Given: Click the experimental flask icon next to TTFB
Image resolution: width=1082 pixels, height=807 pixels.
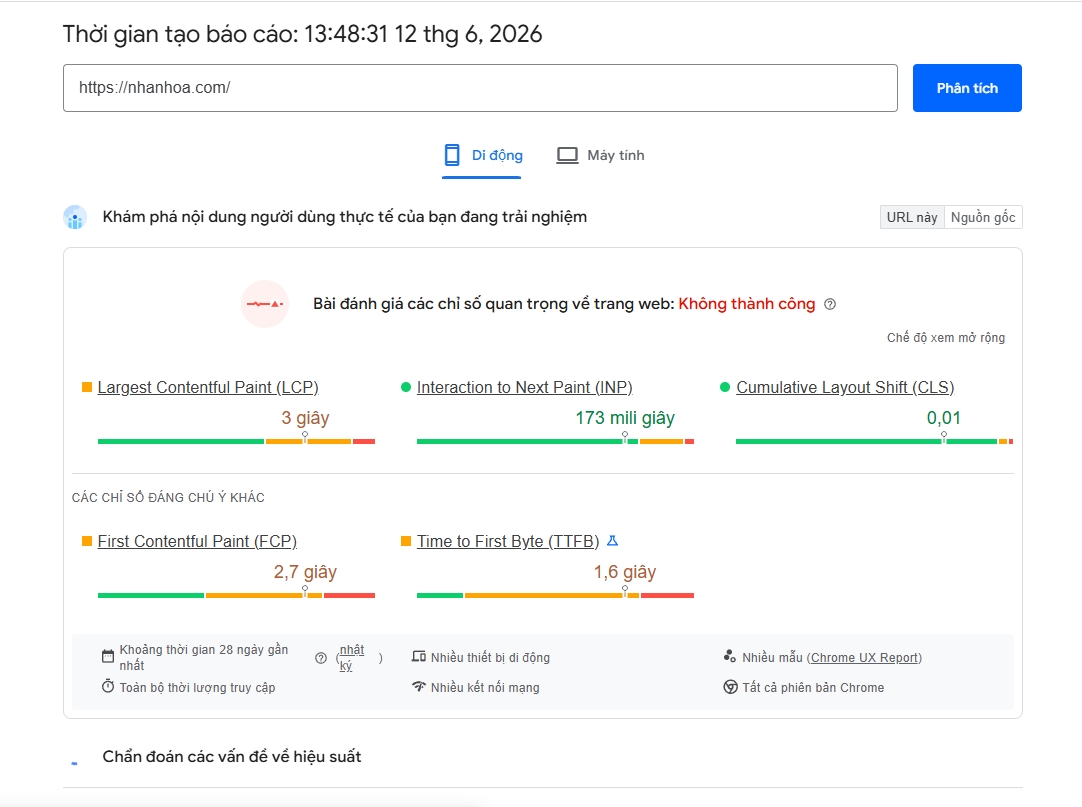Looking at the screenshot, I should point(612,541).
